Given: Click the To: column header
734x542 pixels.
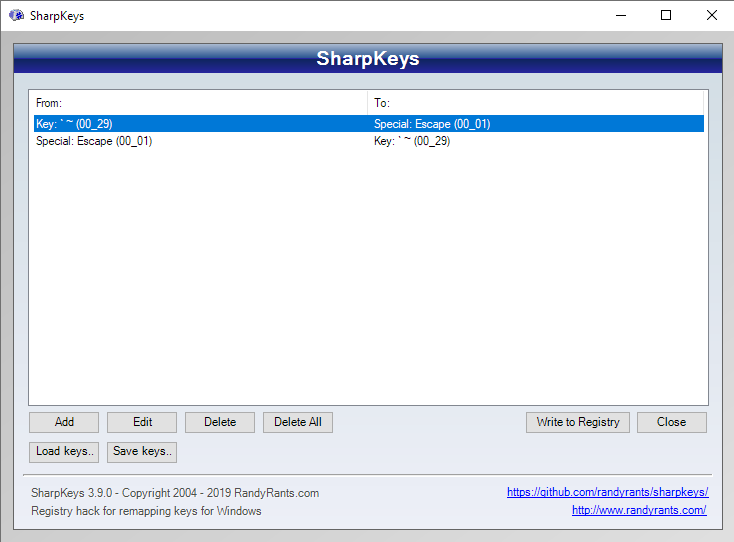Looking at the screenshot, I should click(x=536, y=103).
